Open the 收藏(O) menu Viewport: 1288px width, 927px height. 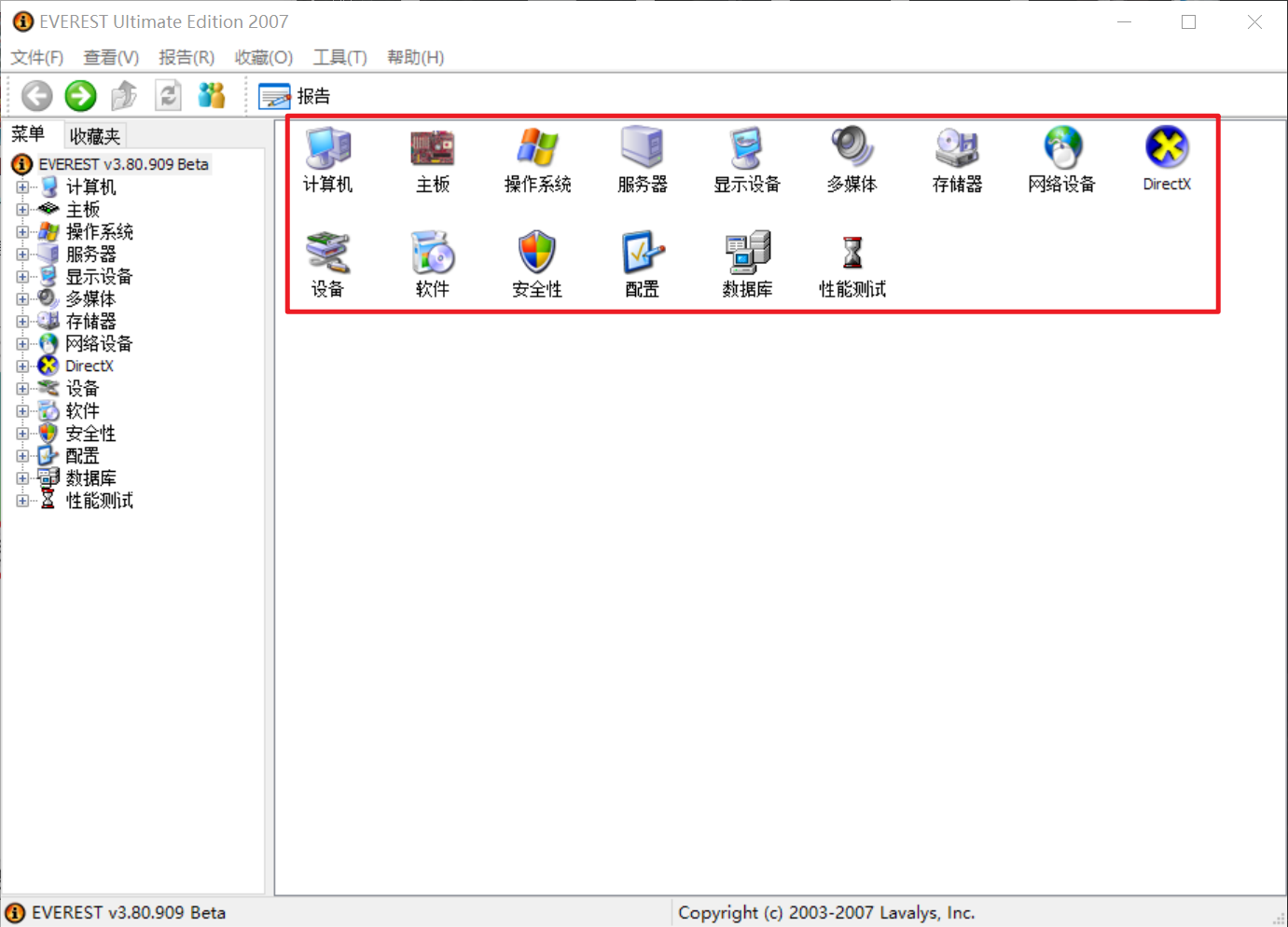(x=264, y=58)
